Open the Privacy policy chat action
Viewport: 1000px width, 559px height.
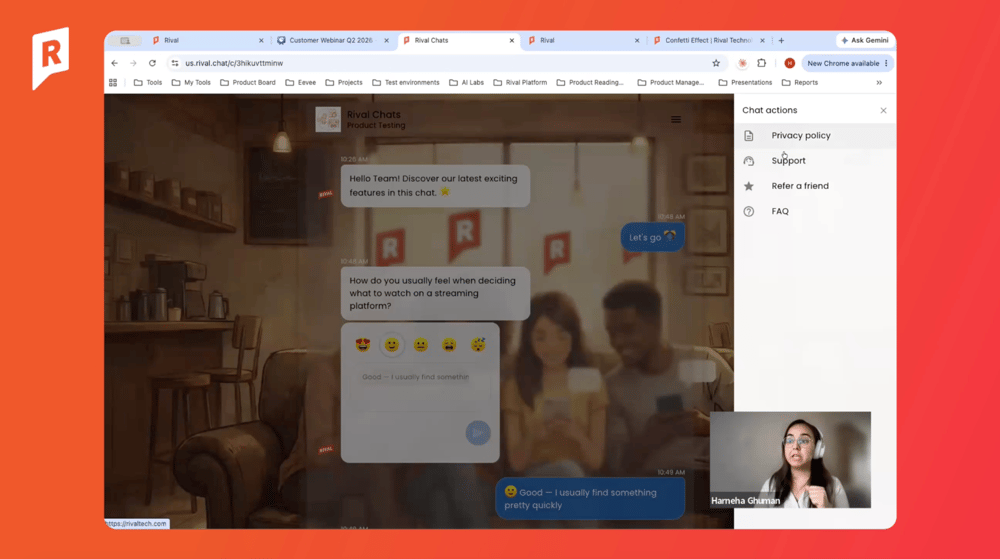814,135
